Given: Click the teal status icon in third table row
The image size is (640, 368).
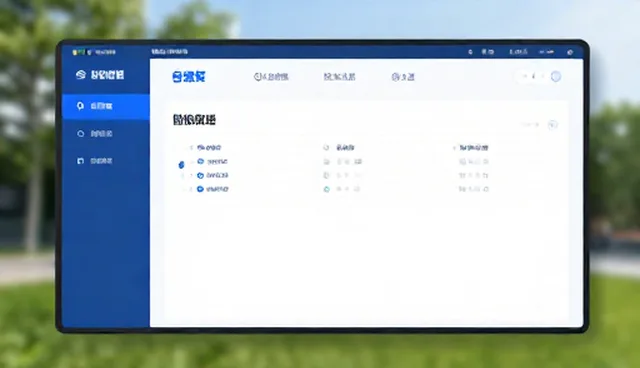Looking at the screenshot, I should pos(327,189).
